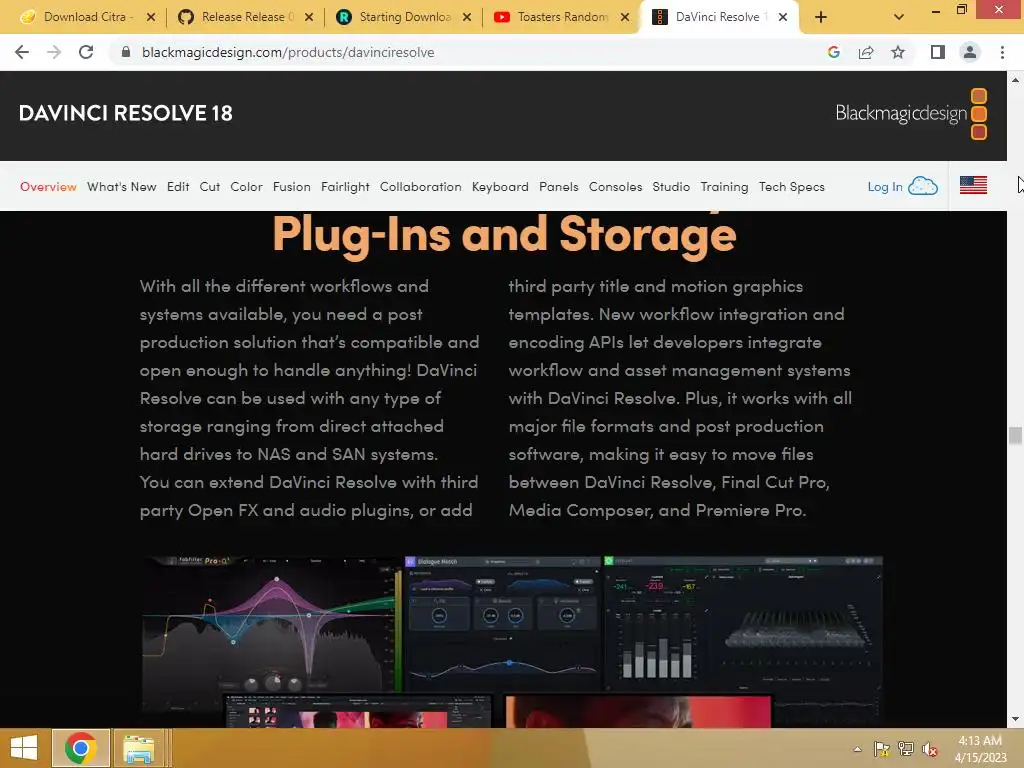Open the Panels section
The image size is (1024, 768).
pyautogui.click(x=558, y=187)
